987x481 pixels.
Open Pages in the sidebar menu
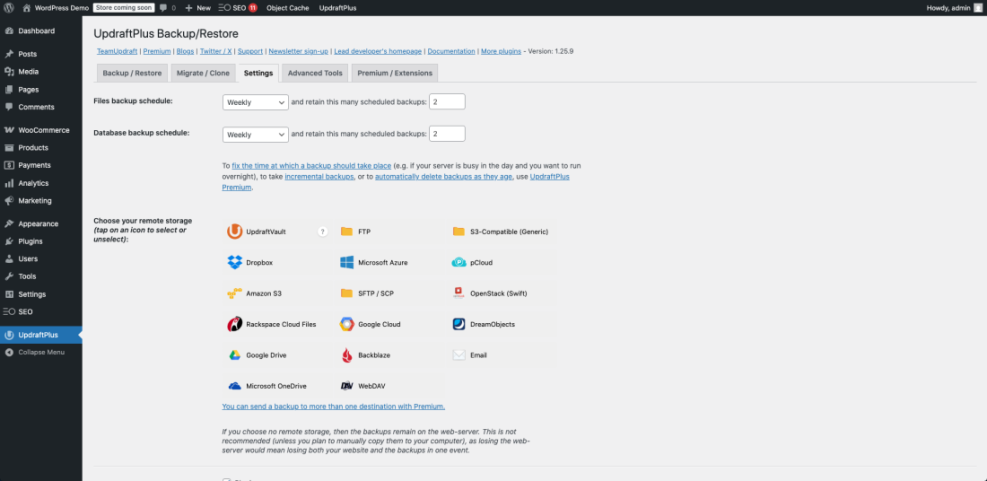pos(41,89)
